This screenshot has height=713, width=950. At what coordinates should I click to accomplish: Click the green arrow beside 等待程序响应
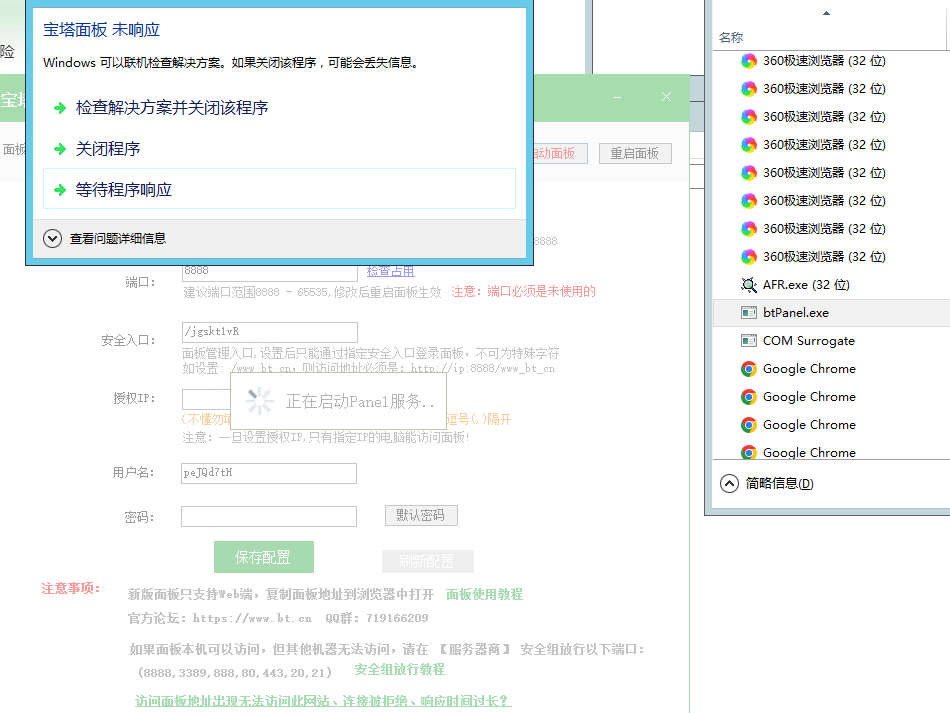click(60, 190)
